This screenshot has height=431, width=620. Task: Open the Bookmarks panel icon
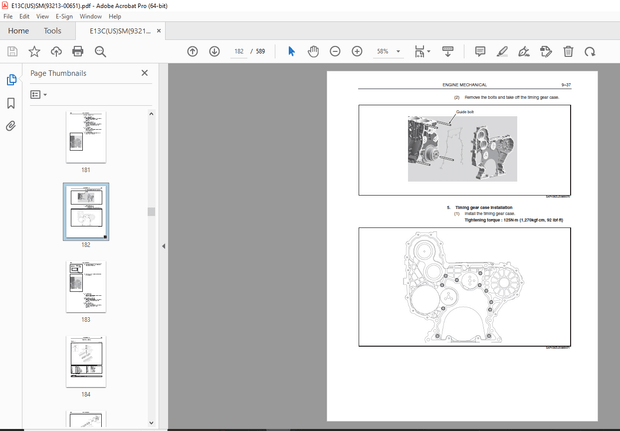point(11,103)
